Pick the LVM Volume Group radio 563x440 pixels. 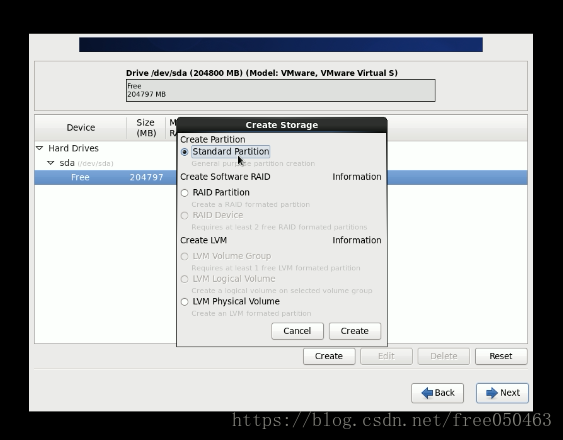[185, 256]
